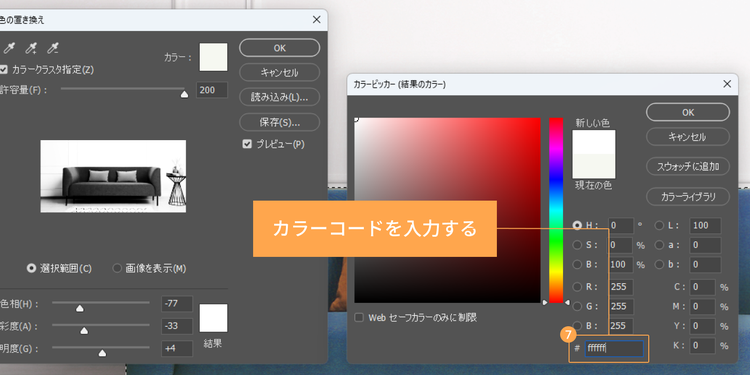The width and height of the screenshot is (750, 375).
Task: Select the S radio button
Action: pyautogui.click(x=577, y=245)
